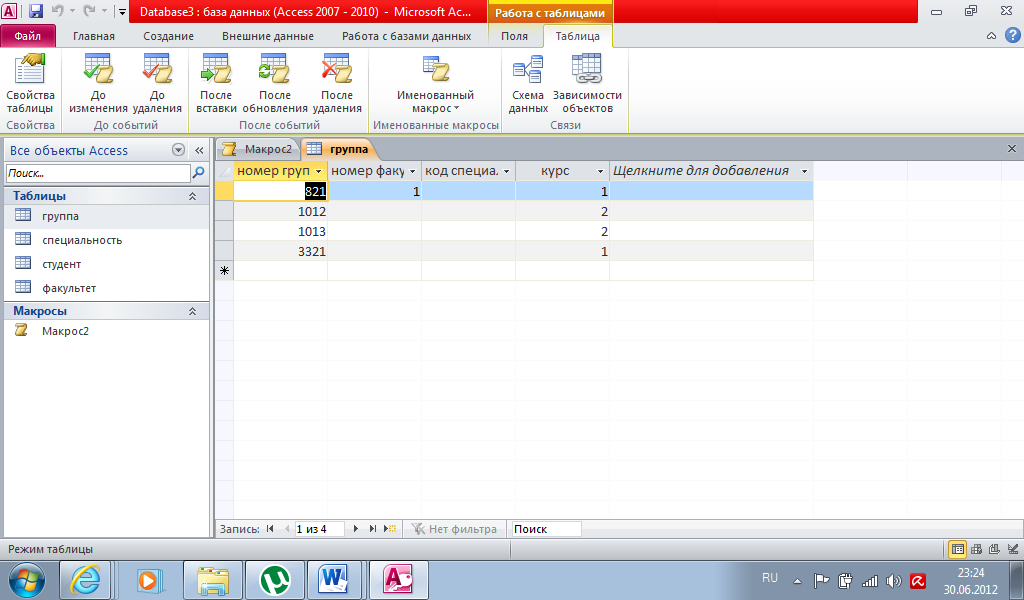Image resolution: width=1024 pixels, height=600 pixels.
Task: Go to first record navigation button
Action: (270, 529)
